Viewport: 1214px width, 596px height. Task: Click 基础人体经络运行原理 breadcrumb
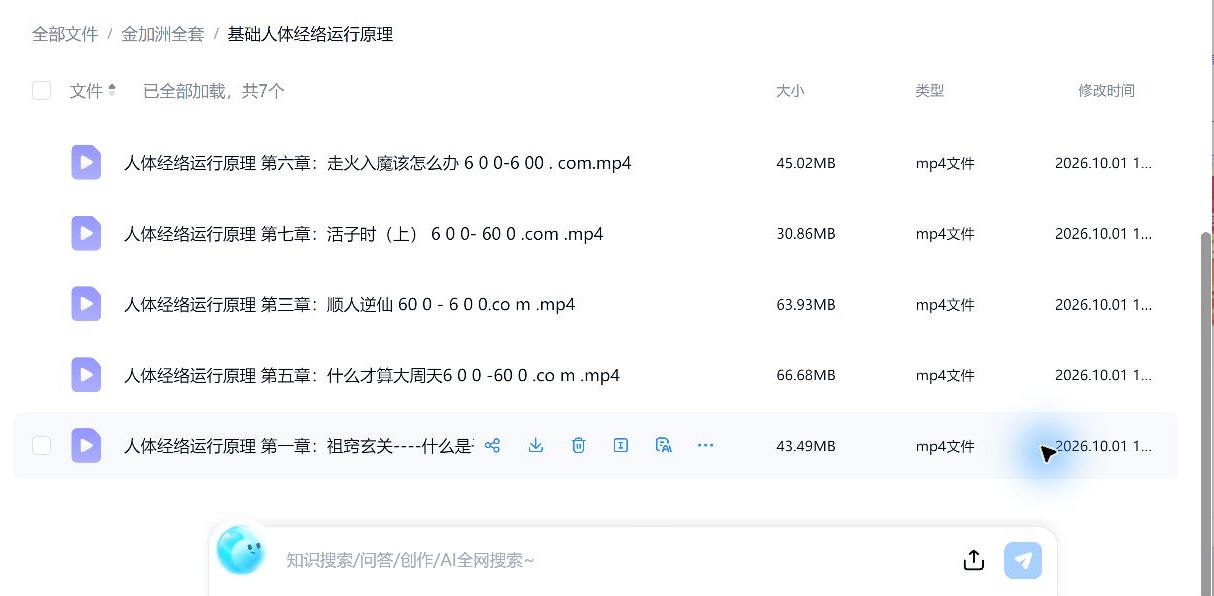[310, 34]
